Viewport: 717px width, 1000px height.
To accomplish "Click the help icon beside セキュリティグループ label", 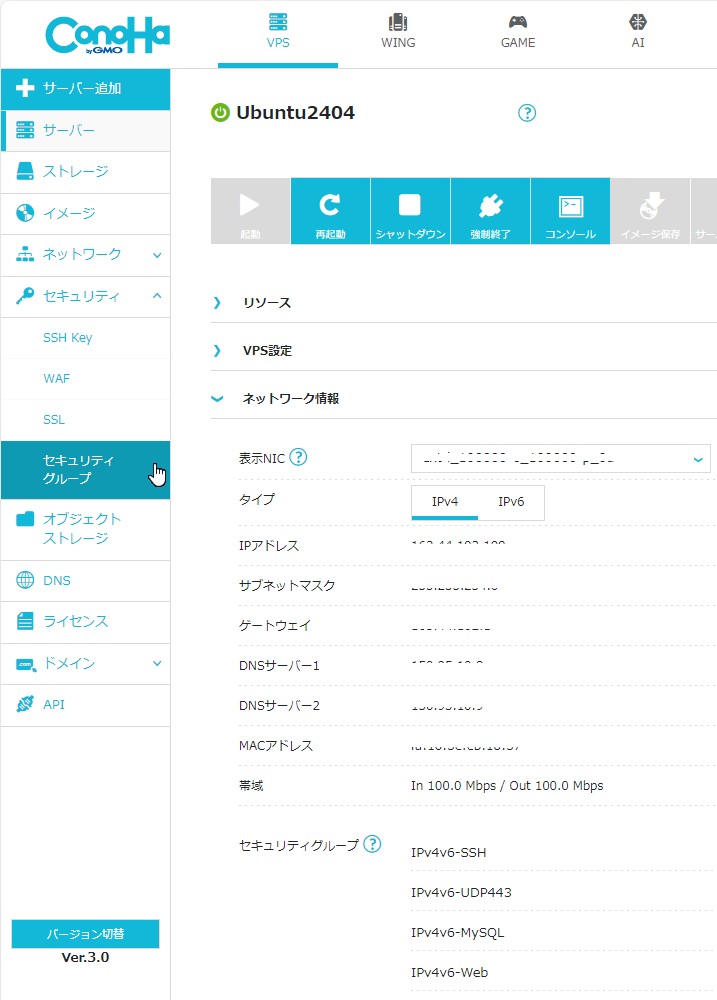I will coord(372,844).
